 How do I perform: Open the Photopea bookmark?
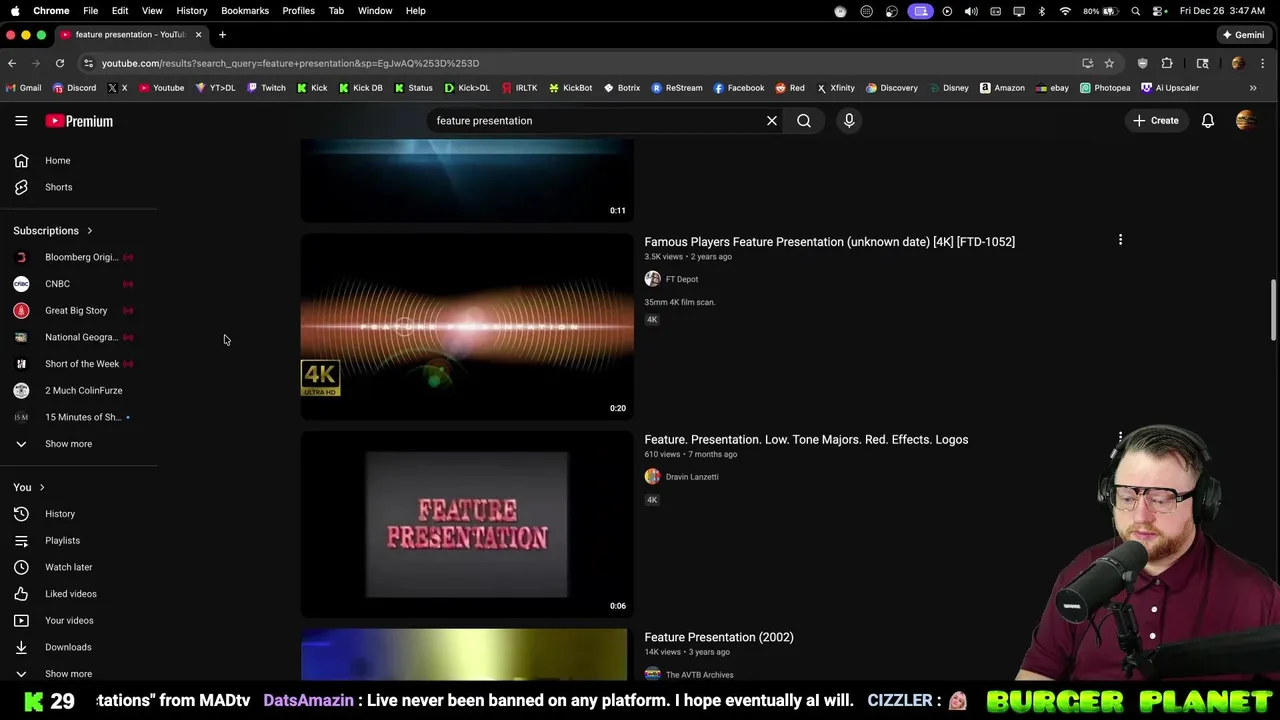click(x=1105, y=88)
